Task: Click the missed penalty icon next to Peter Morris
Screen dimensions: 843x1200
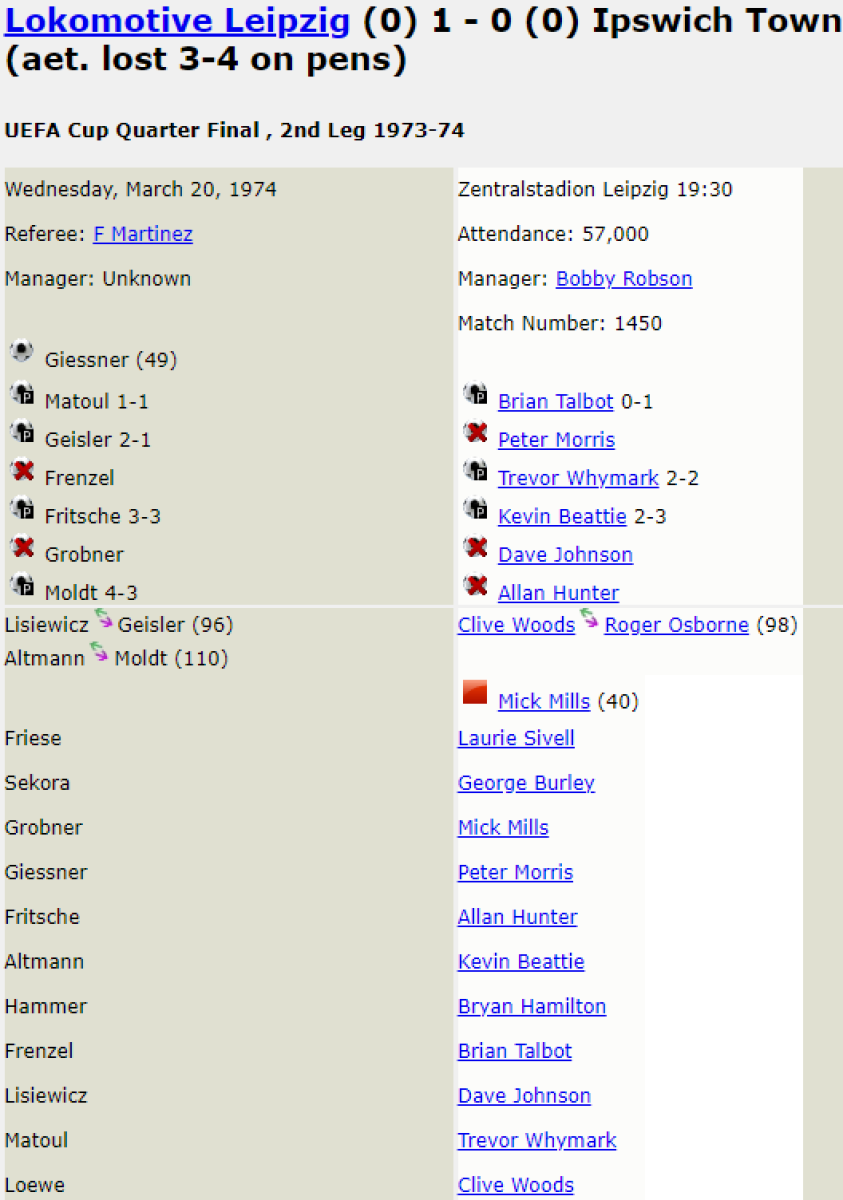Action: coord(475,432)
